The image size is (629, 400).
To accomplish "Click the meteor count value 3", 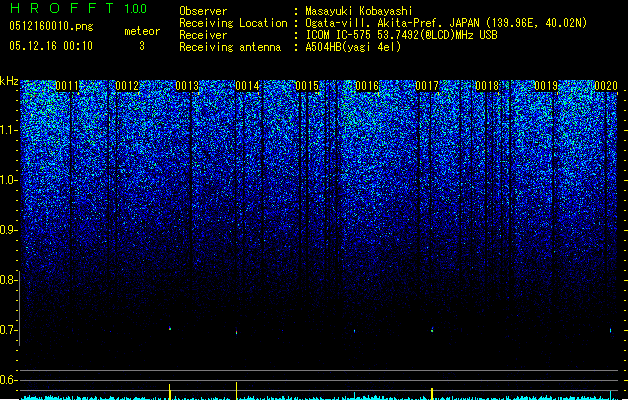I will tap(142, 46).
